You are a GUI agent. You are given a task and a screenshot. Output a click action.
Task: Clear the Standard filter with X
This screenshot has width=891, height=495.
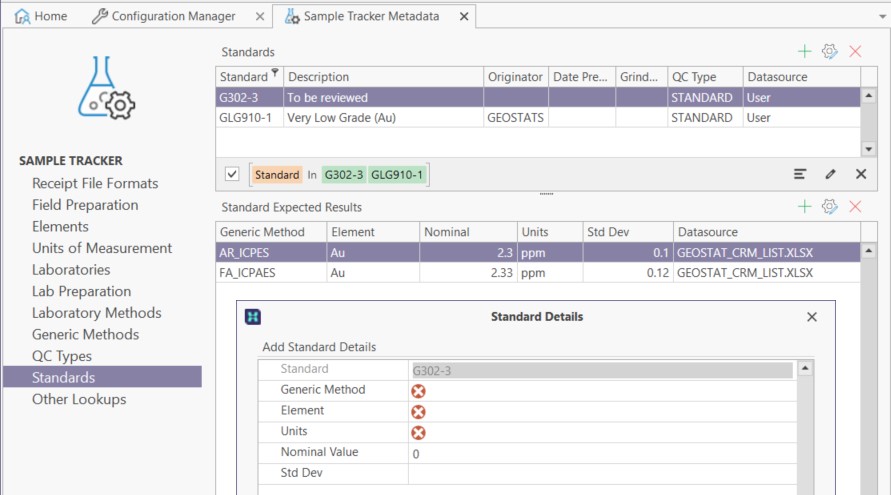point(860,174)
